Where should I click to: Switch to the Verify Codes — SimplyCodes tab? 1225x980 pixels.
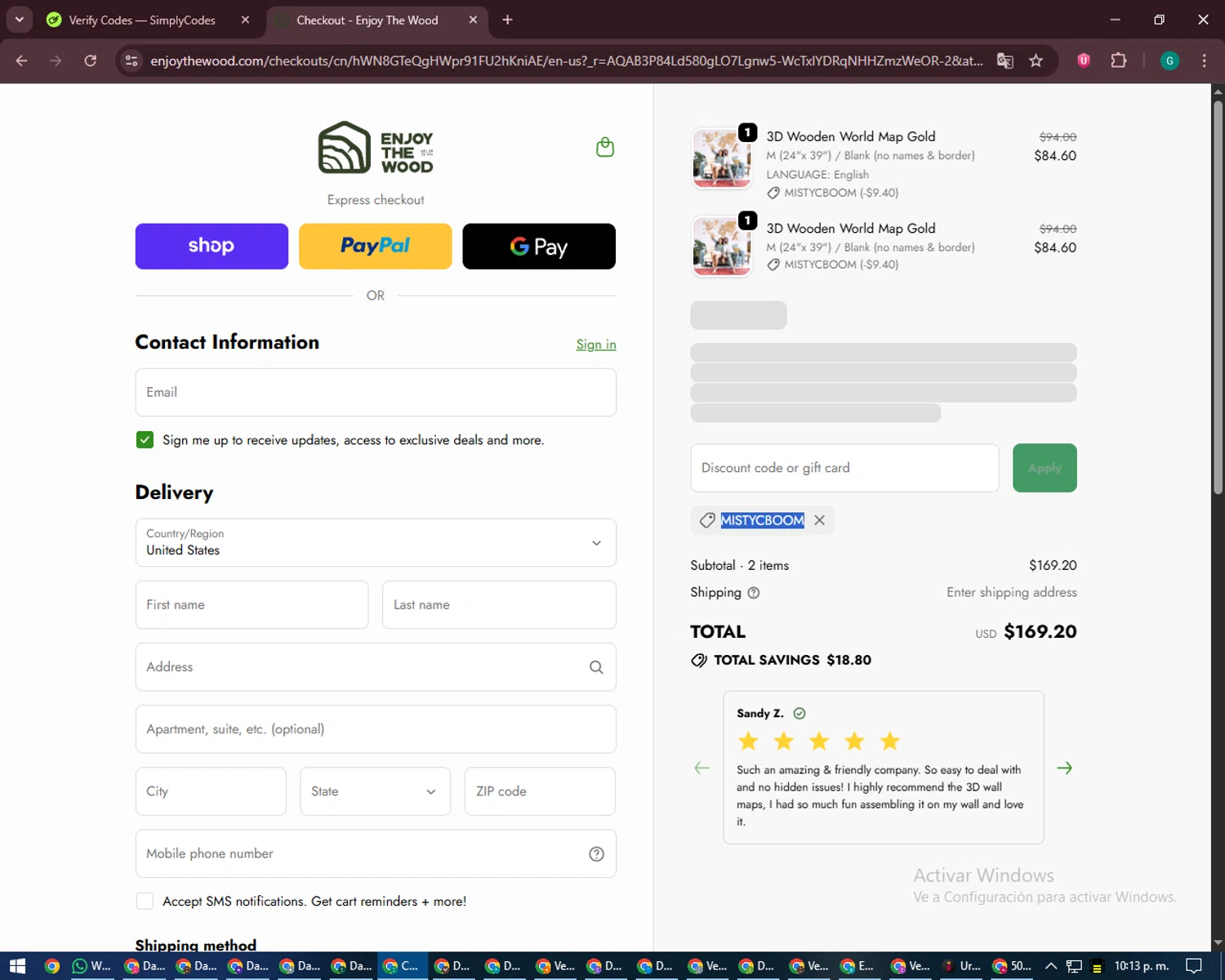[x=149, y=20]
